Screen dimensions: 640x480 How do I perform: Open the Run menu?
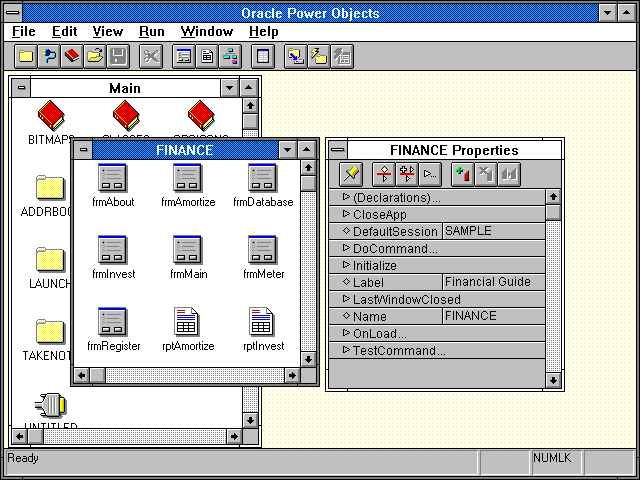(x=152, y=32)
